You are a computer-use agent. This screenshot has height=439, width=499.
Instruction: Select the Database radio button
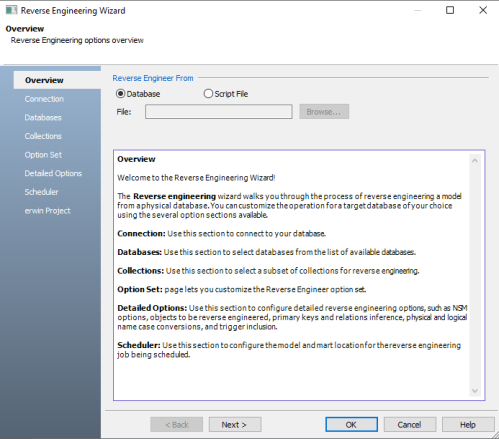pyautogui.click(x=120, y=94)
